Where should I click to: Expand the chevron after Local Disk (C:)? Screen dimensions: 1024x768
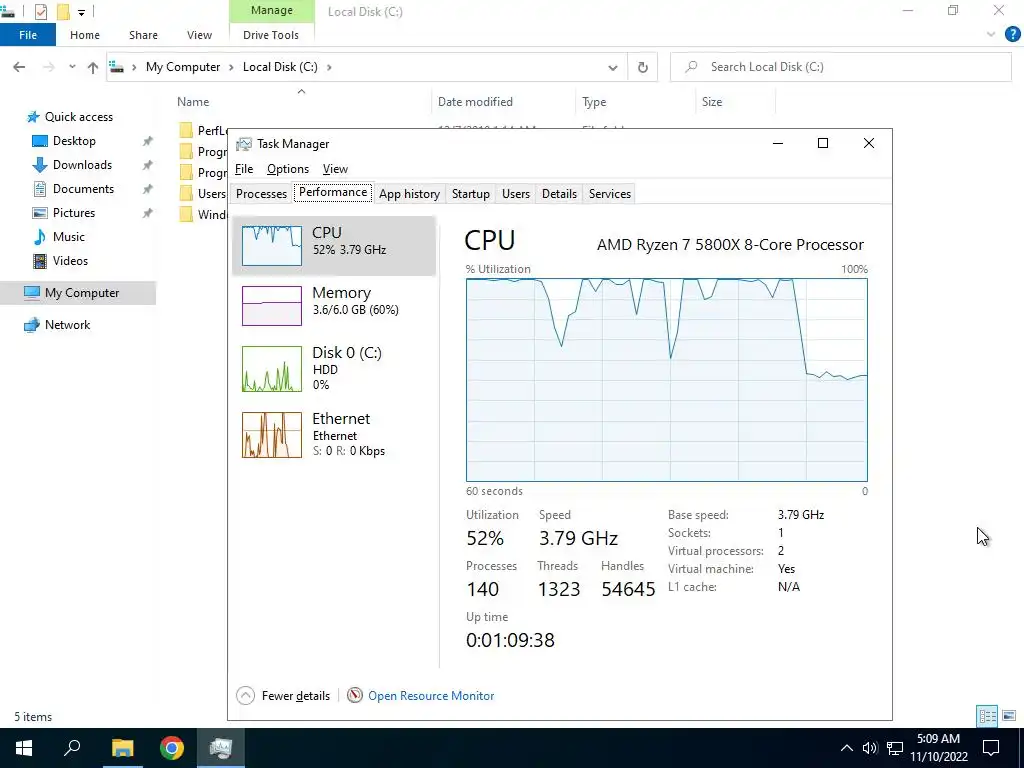coord(329,67)
